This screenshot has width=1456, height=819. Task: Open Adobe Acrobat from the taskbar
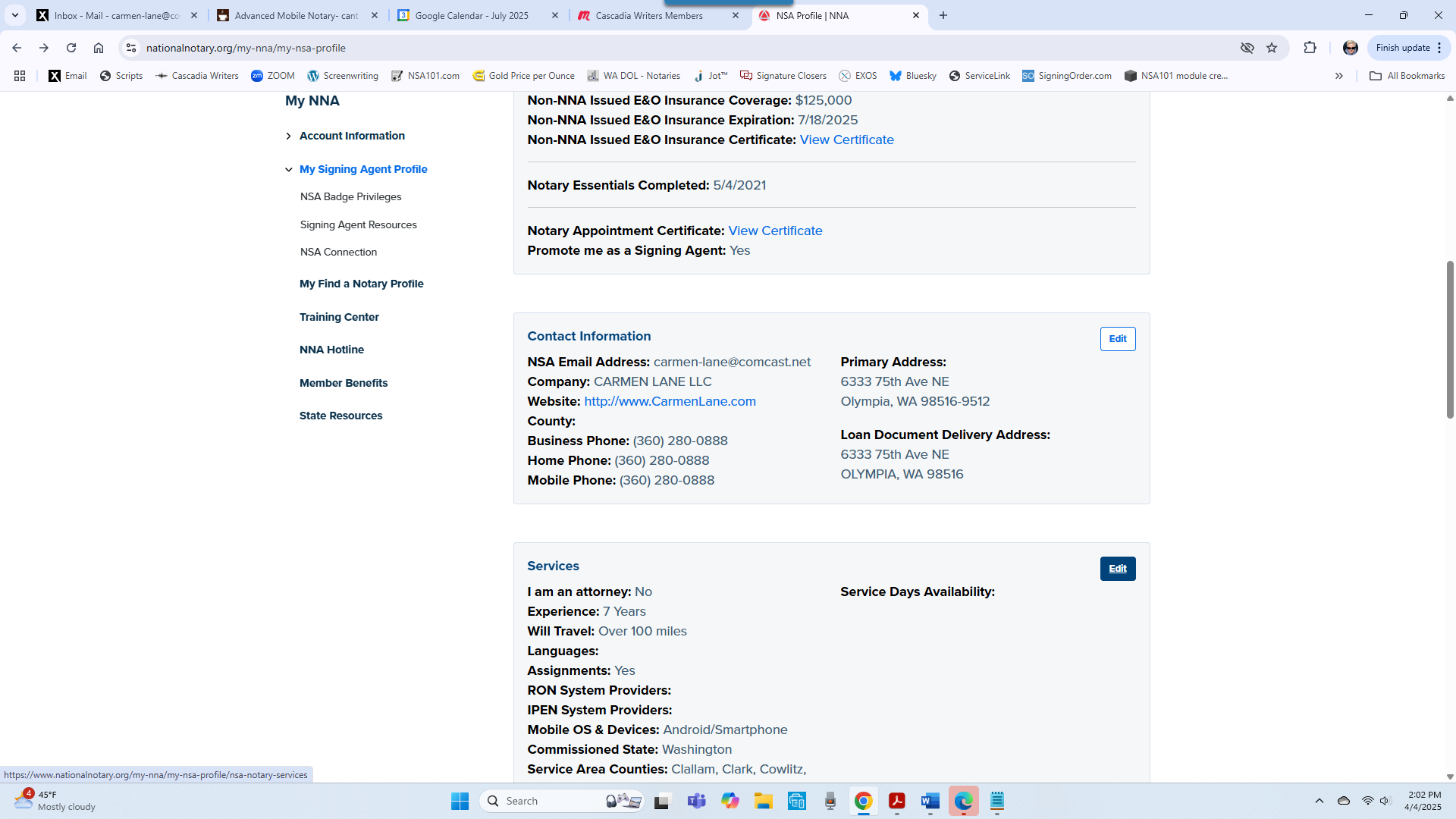click(897, 801)
